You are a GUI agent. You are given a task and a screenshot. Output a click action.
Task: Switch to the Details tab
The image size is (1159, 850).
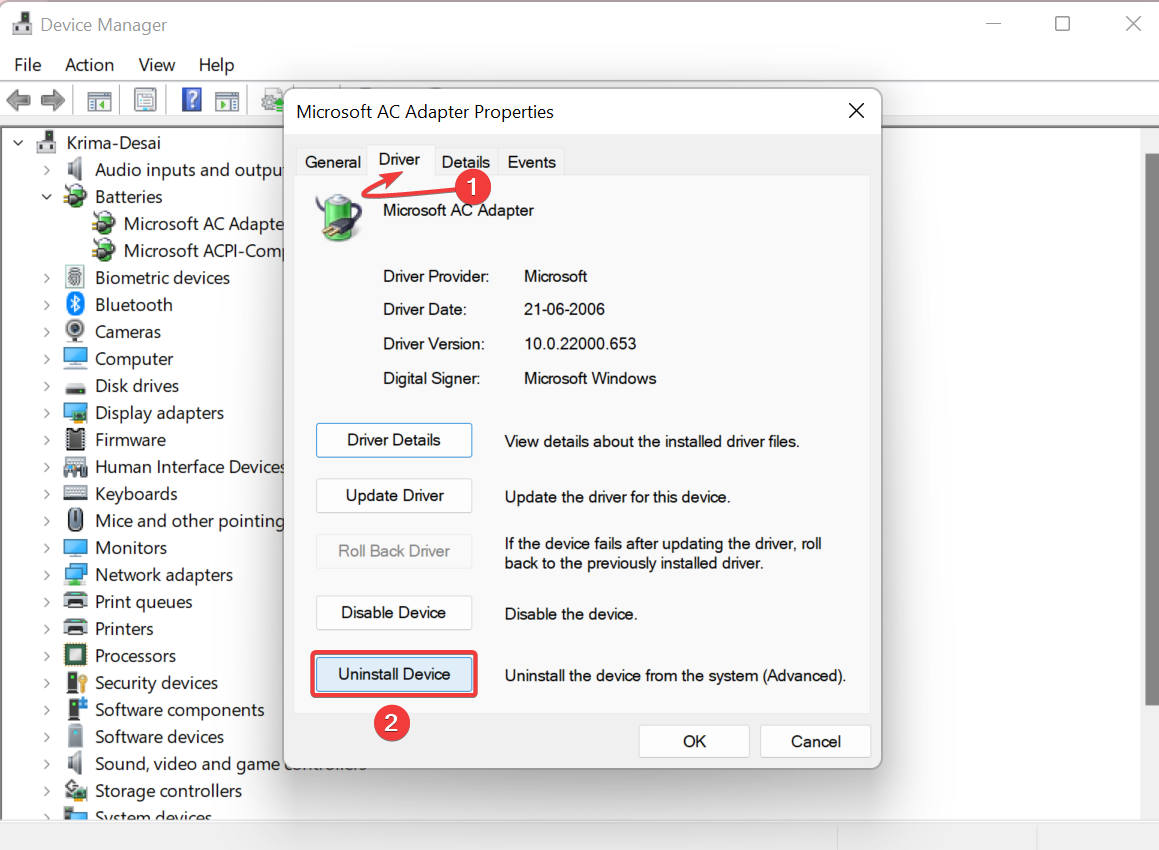(466, 162)
